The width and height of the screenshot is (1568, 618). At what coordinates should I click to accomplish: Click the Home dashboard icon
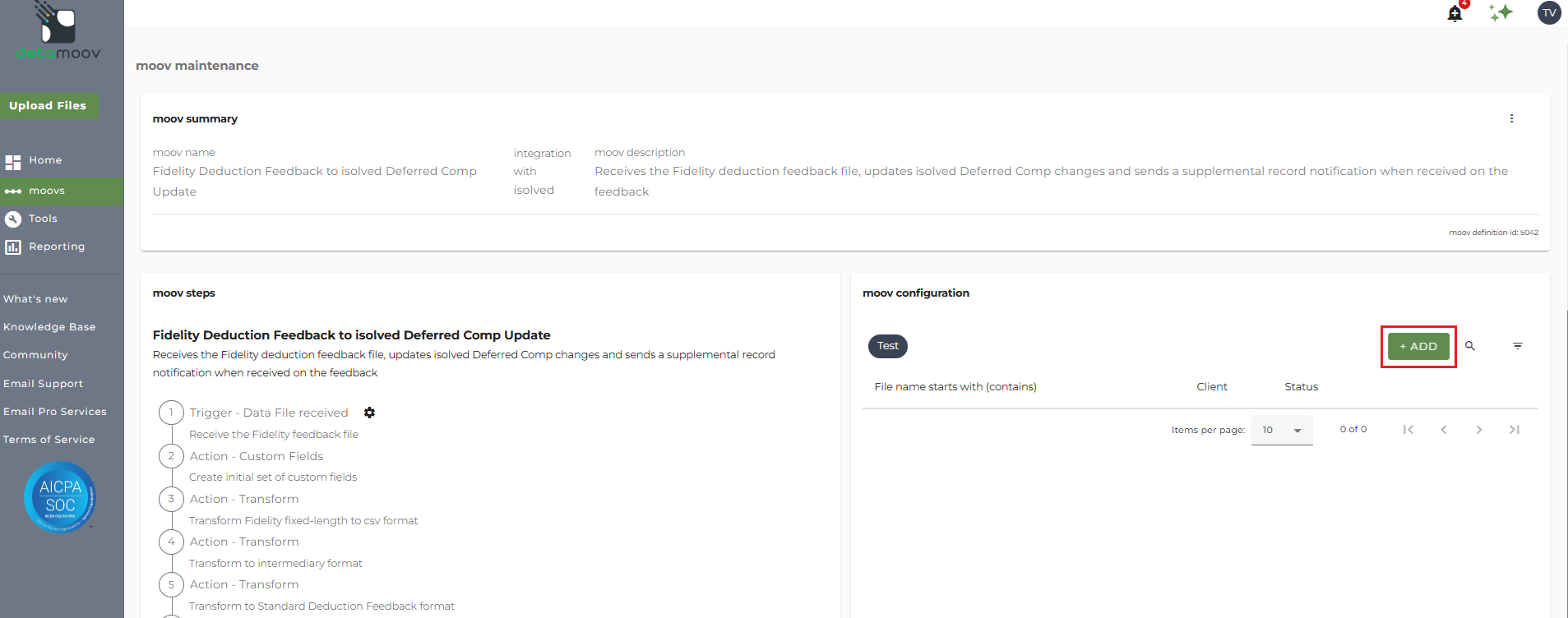(13, 161)
